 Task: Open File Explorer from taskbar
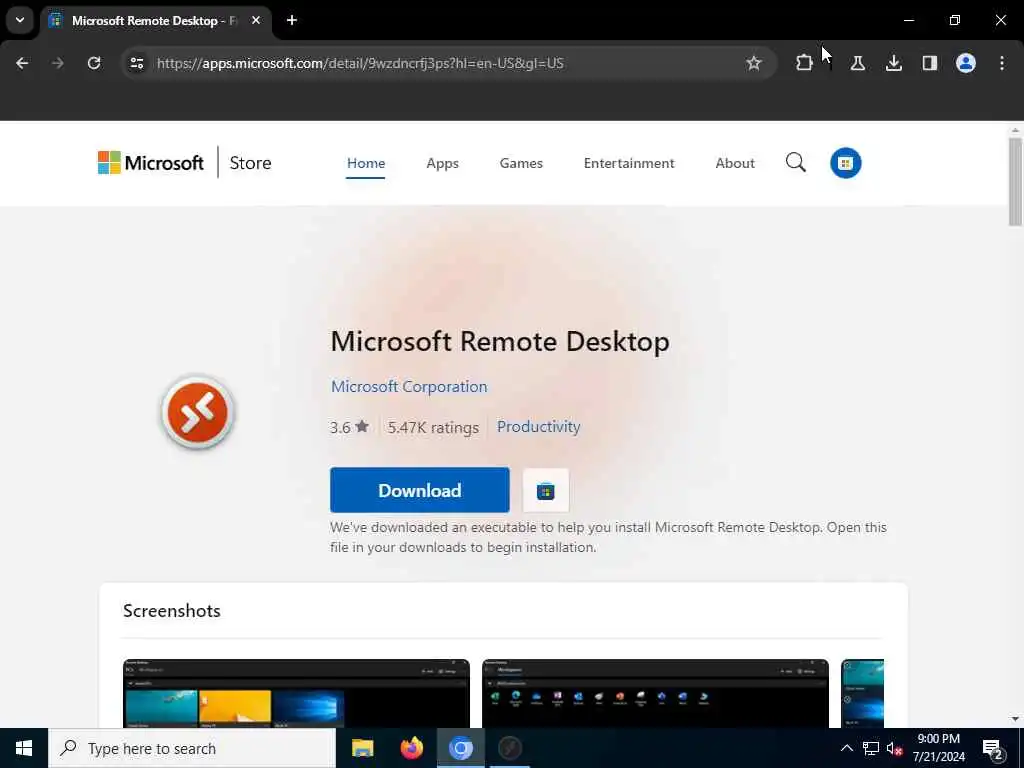click(362, 748)
